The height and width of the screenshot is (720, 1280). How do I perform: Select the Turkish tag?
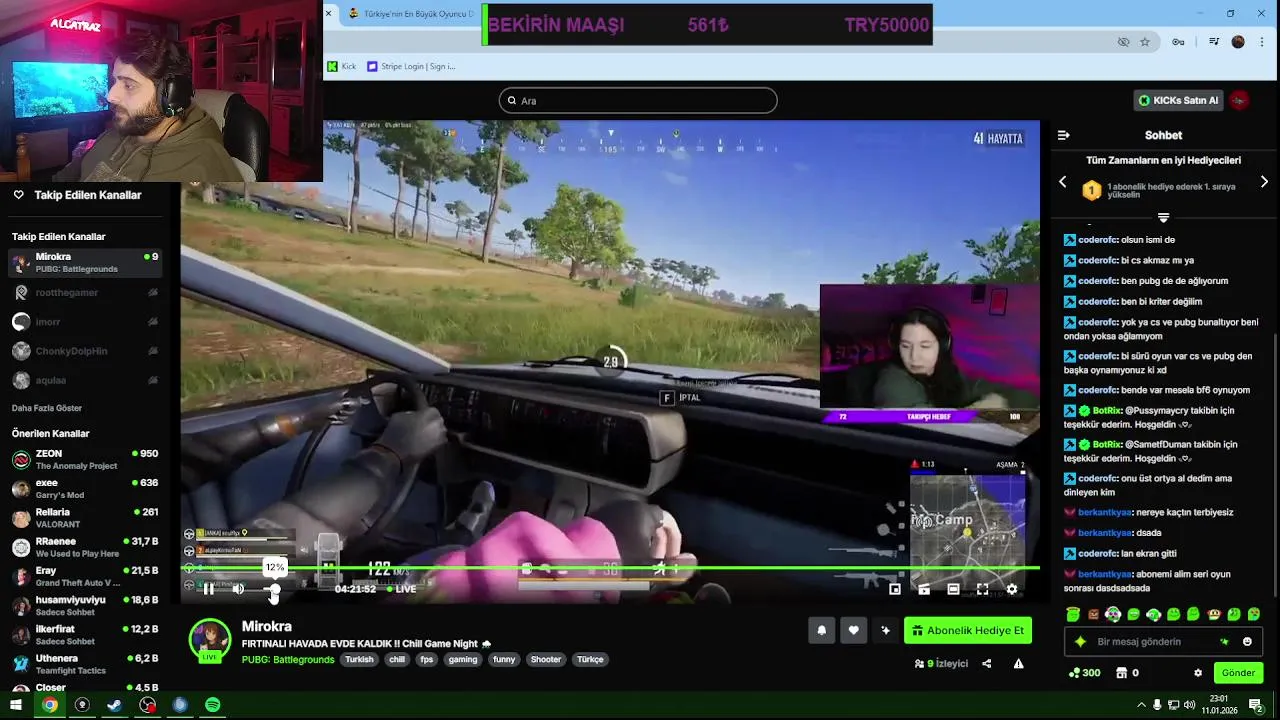click(359, 659)
